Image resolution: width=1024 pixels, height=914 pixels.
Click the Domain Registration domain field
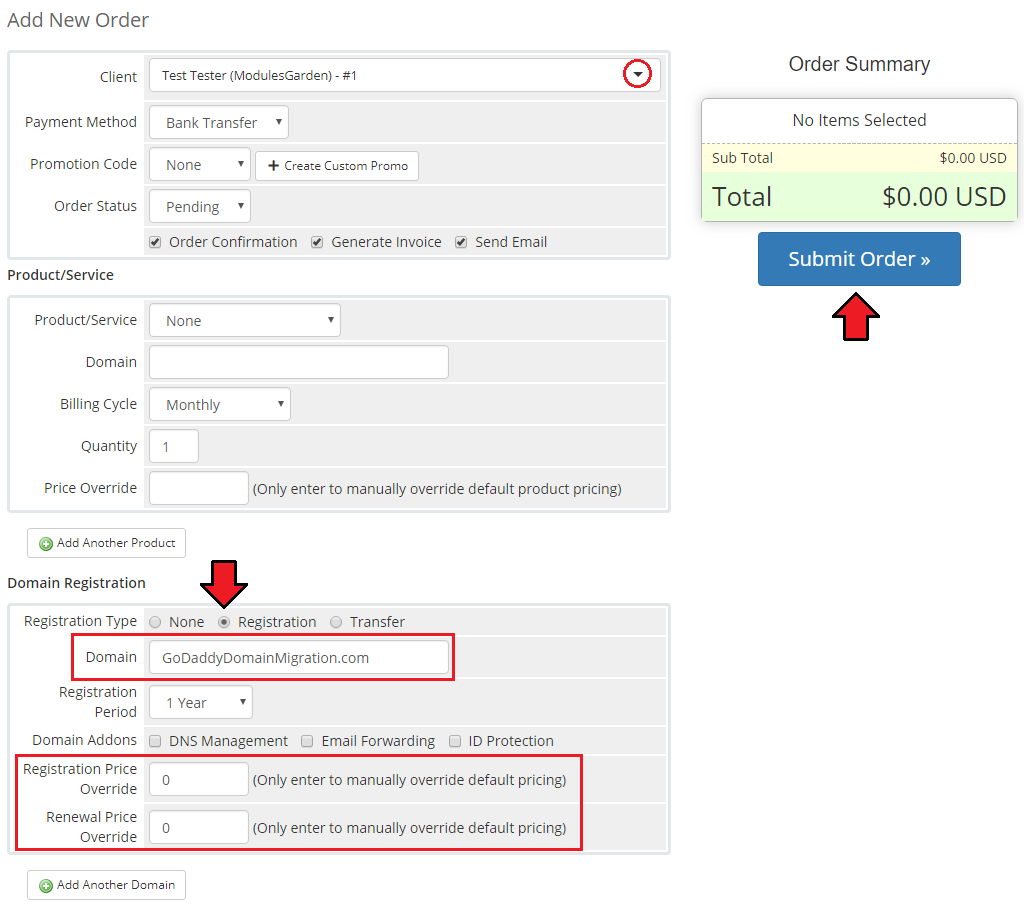(299, 657)
